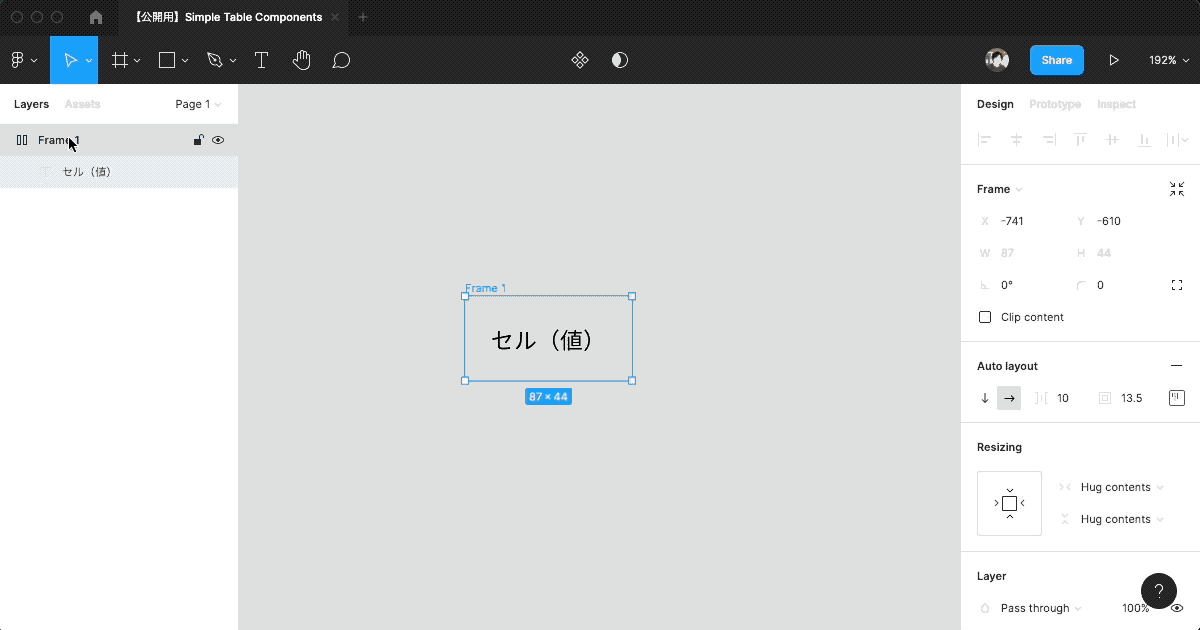
Task: Switch to the Prototype tab
Action: click(1054, 104)
